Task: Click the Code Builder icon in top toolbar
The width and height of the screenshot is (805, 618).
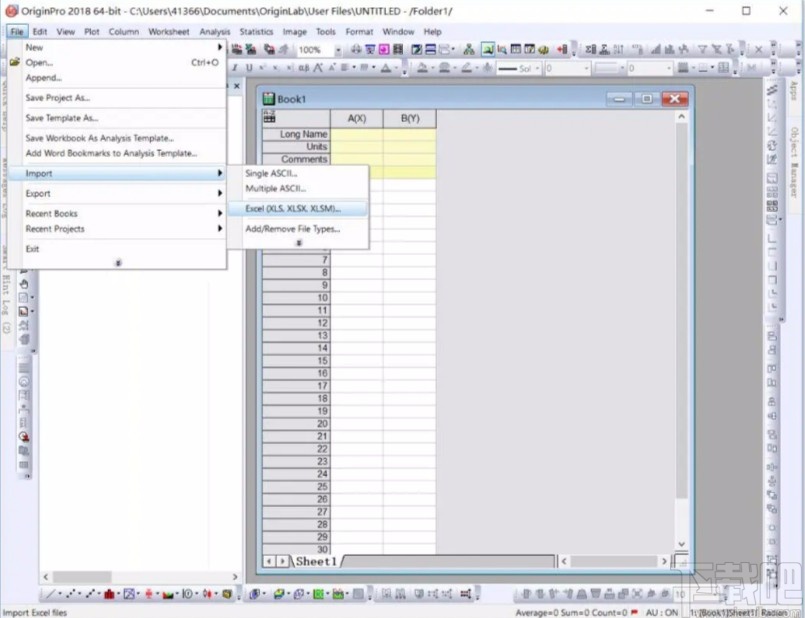Action: 543,49
